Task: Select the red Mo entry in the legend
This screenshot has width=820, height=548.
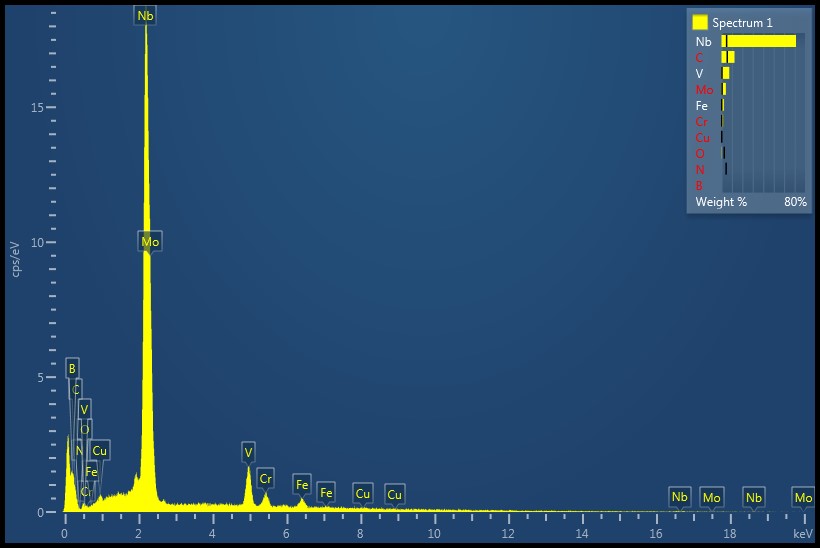Action: 704,90
